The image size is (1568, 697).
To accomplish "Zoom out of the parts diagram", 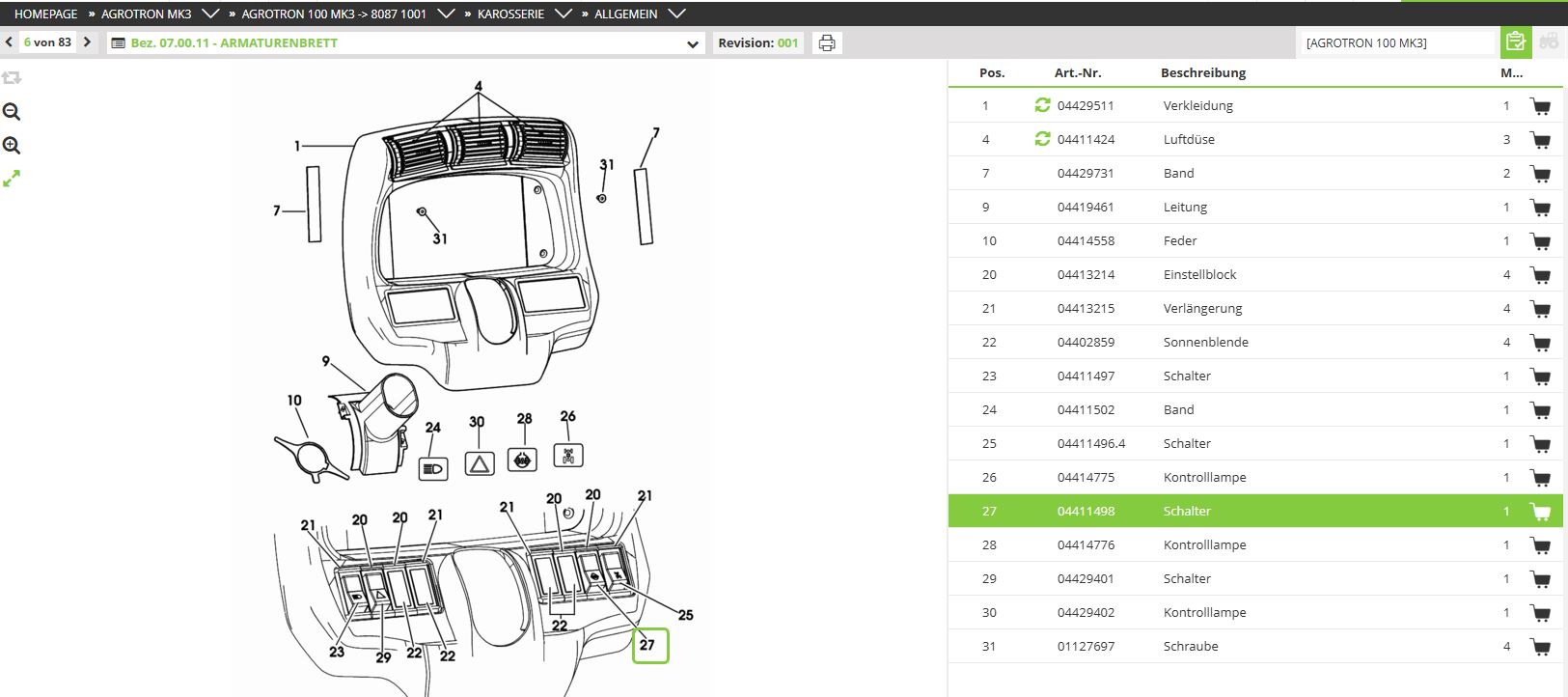I will 12,112.
